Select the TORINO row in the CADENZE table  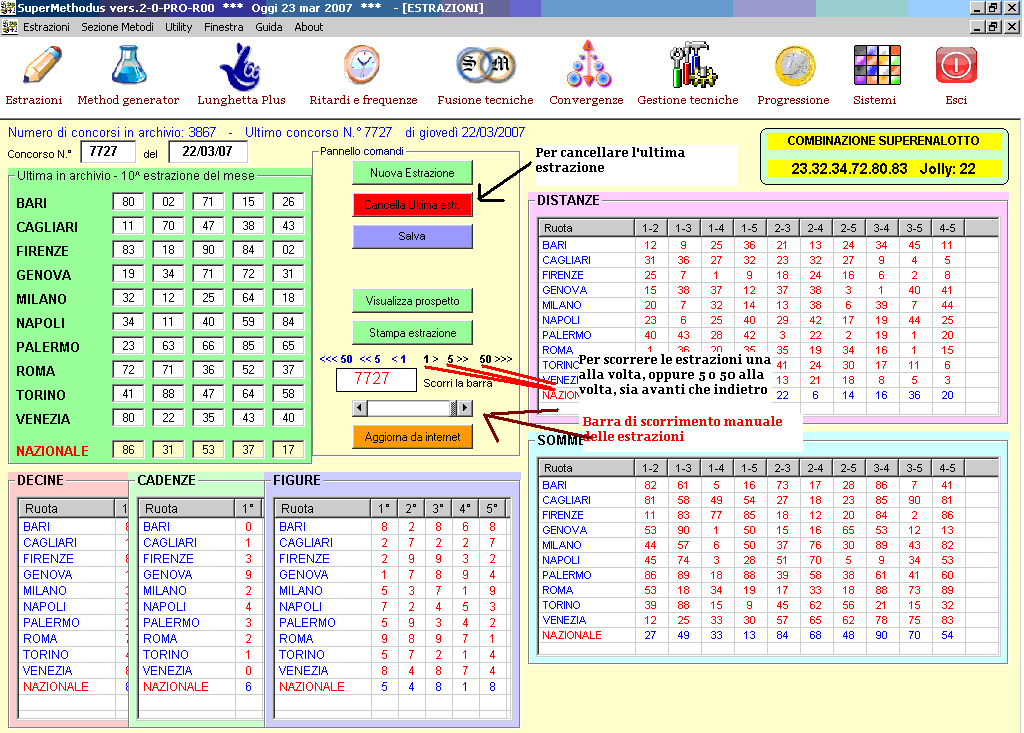coord(200,655)
